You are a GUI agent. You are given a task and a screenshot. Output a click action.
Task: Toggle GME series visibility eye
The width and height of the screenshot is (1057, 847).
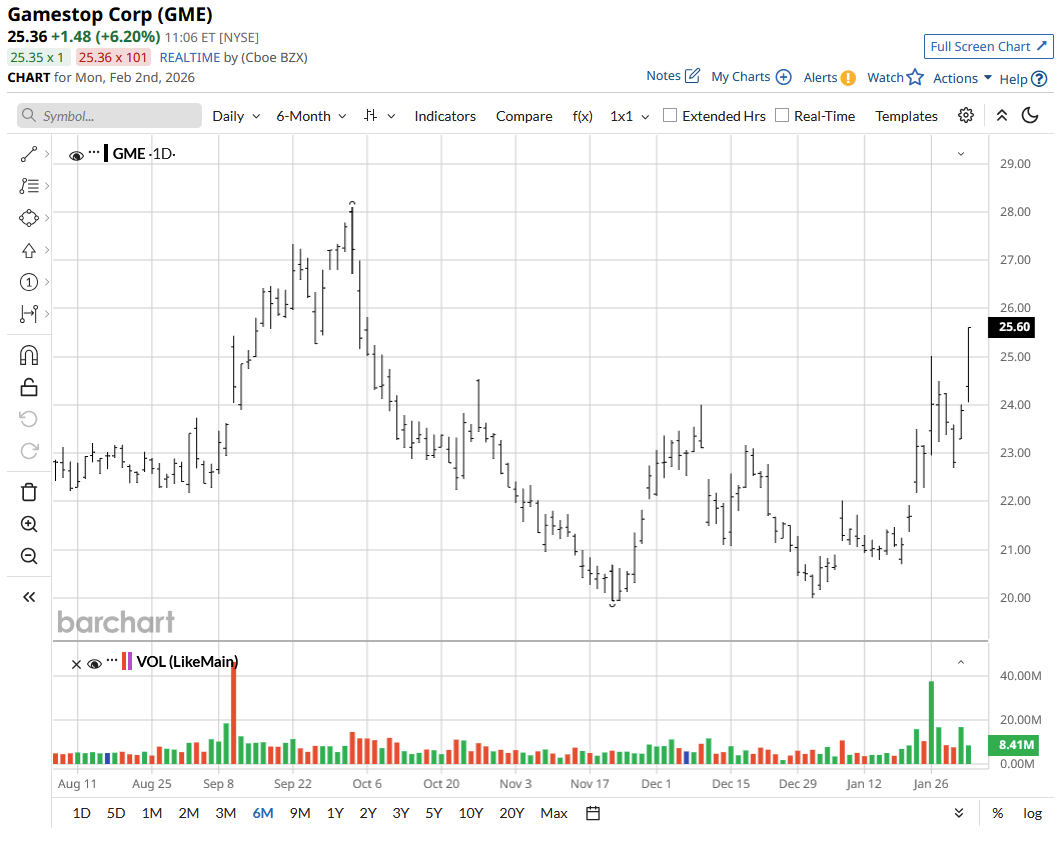click(x=76, y=156)
